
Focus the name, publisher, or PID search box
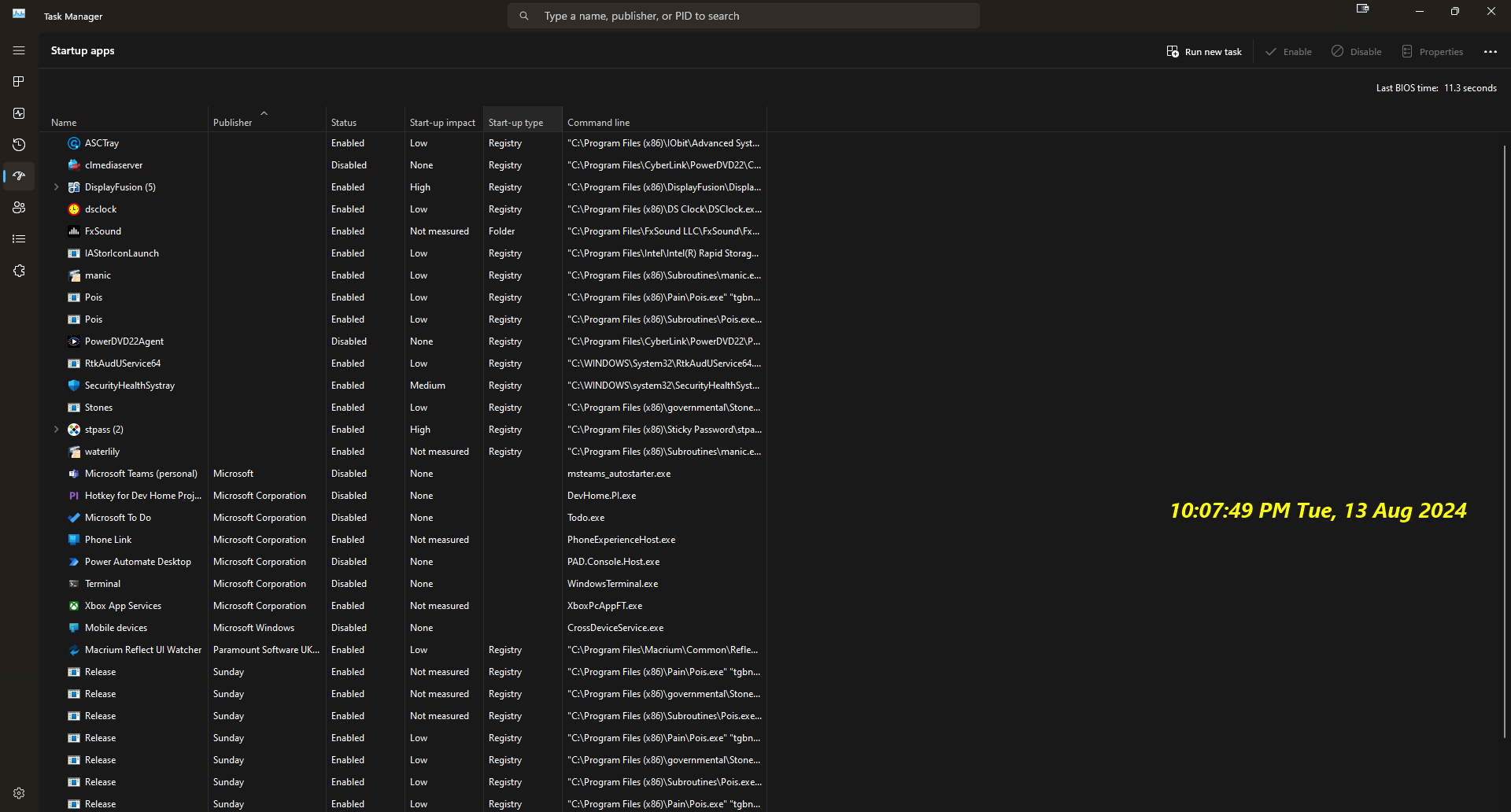pos(744,16)
